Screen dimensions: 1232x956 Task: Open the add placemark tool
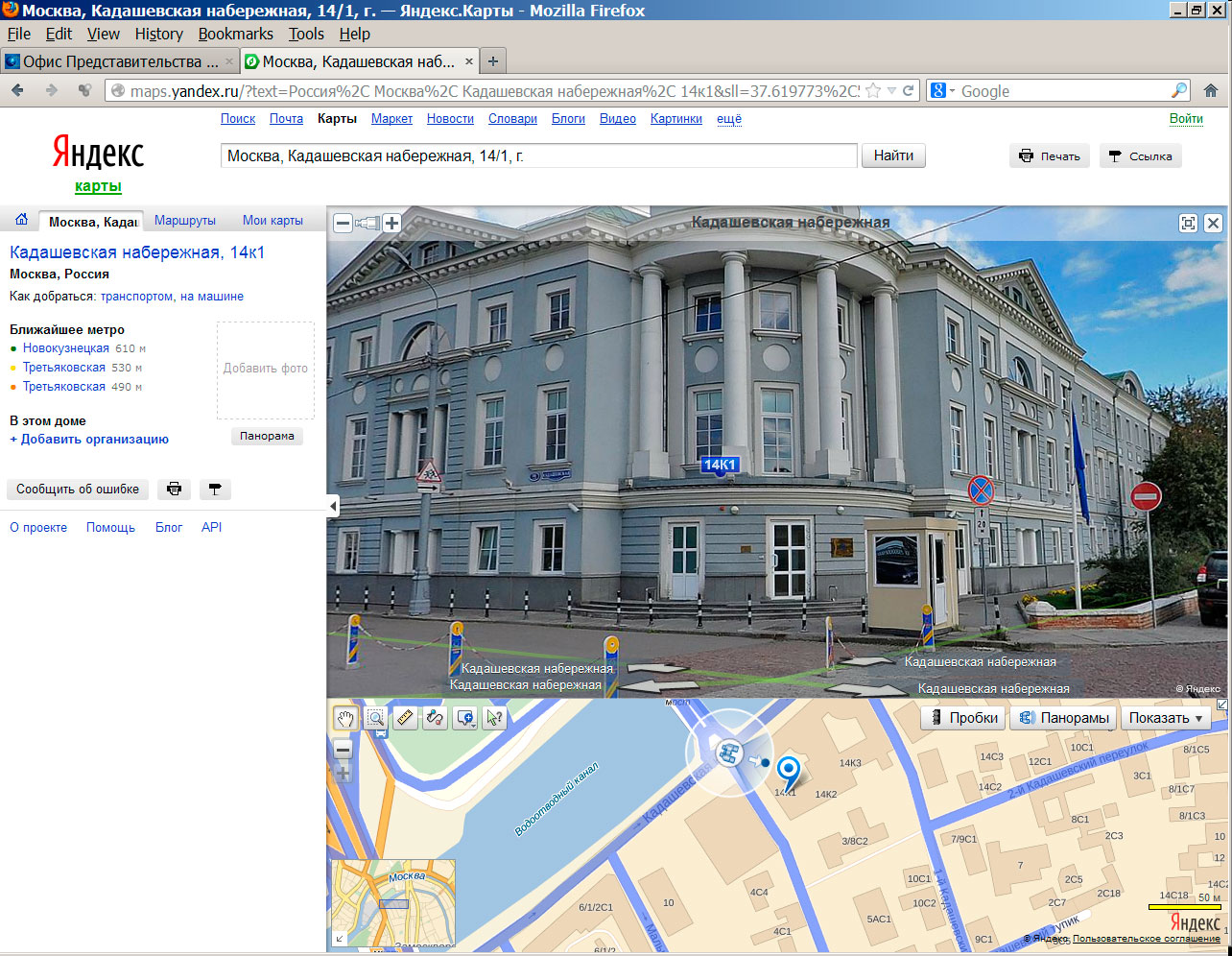click(x=466, y=717)
